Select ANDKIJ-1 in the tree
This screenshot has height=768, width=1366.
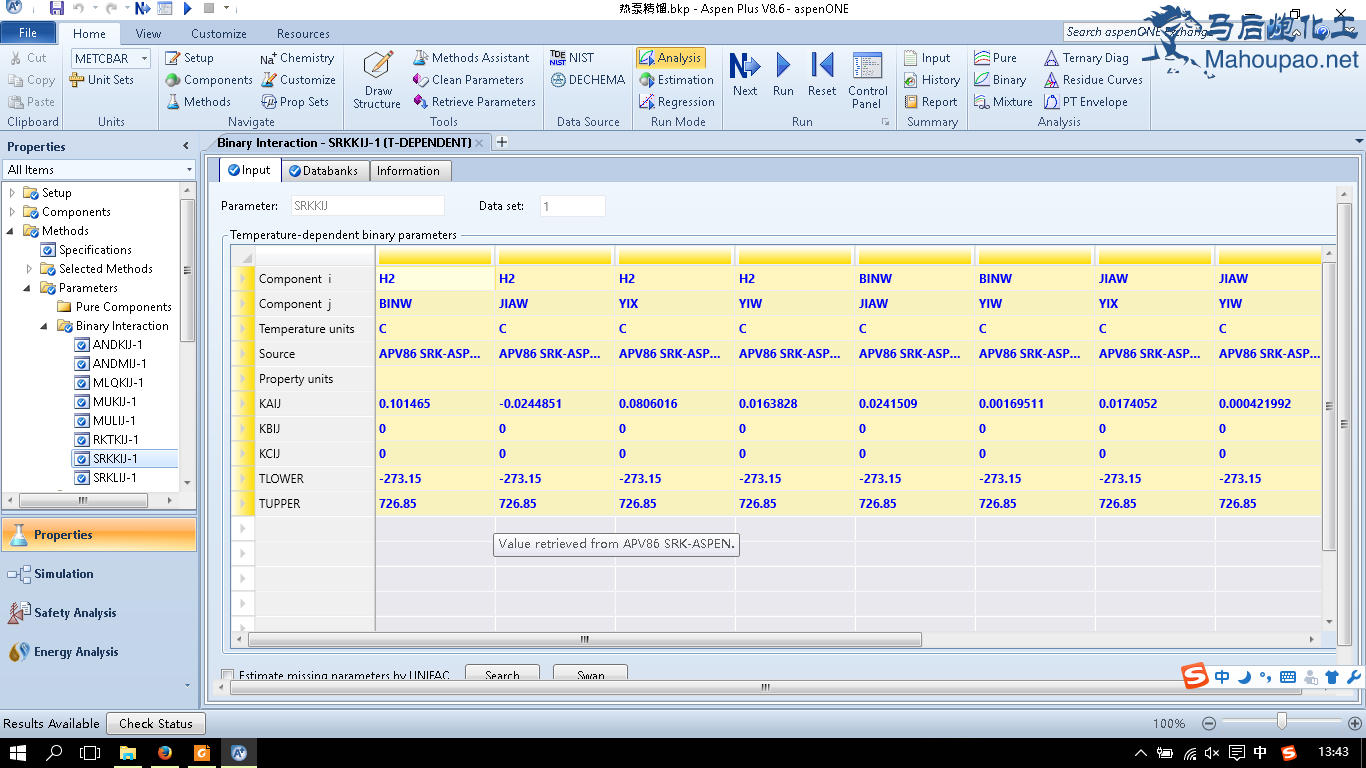coord(117,345)
